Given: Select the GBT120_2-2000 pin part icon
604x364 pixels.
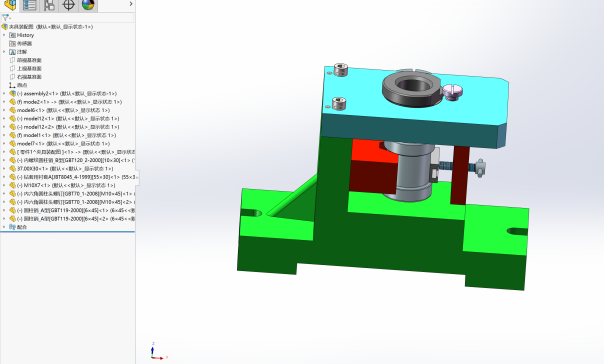Looking at the screenshot, I should tap(12, 160).
